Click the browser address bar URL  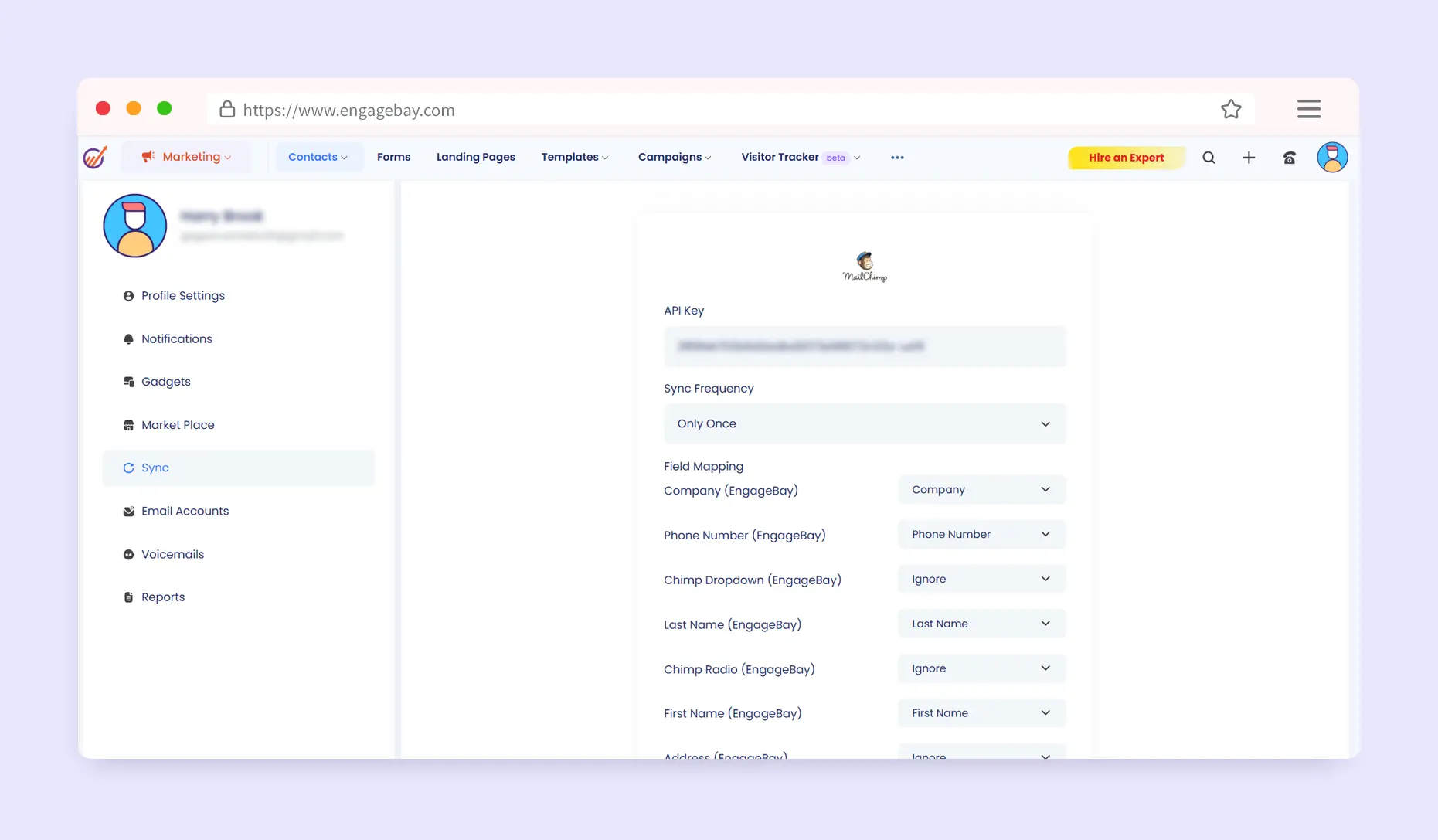click(x=348, y=110)
